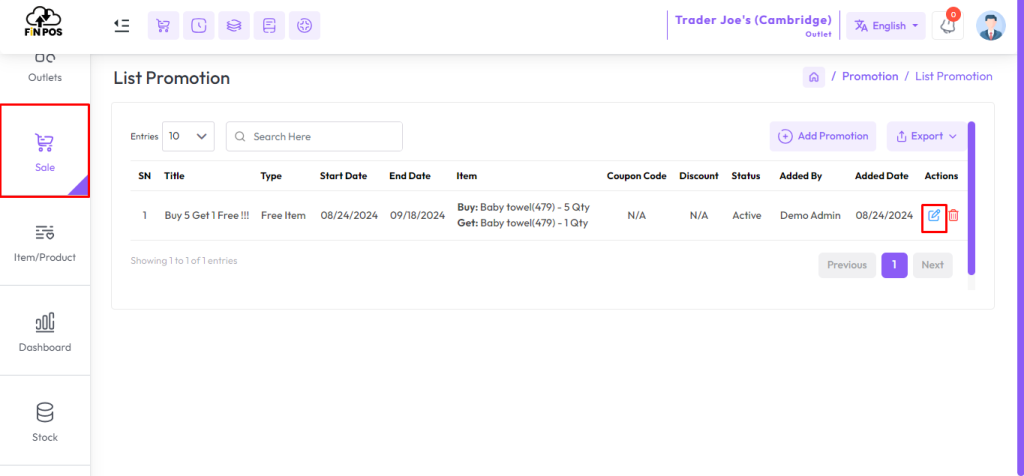Click the purple vertical scrollbar of the table
This screenshot has width=1024, height=476.
tap(971, 198)
